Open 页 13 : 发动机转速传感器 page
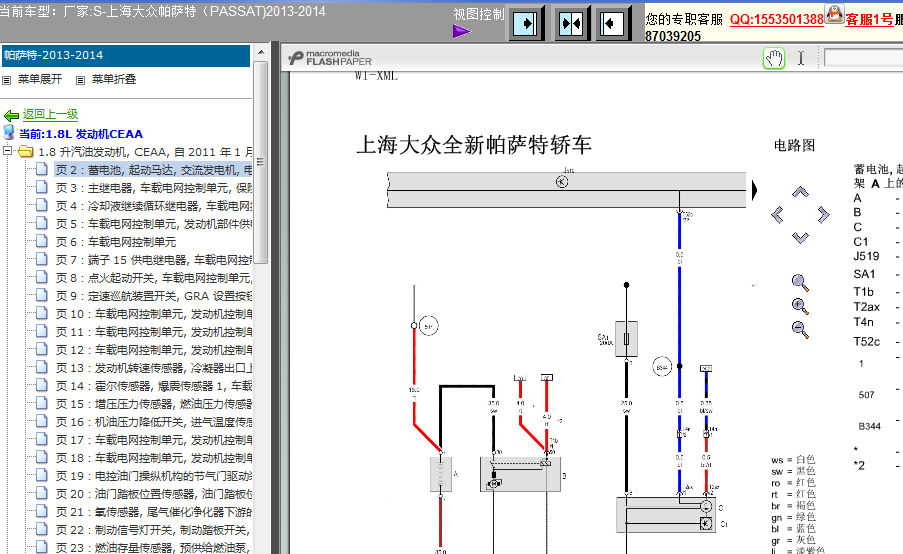 click(153, 367)
